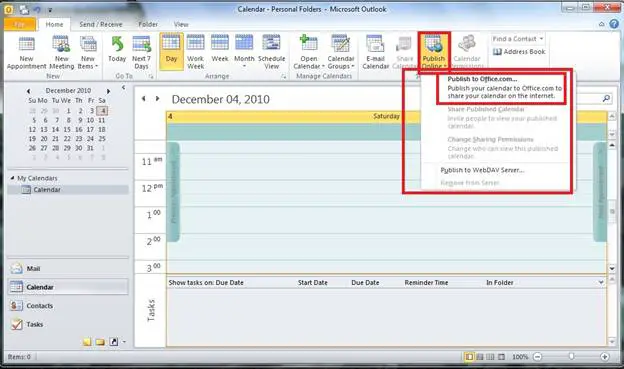The image size is (624, 369).
Task: Collapse the daily task list chevron
Action: 601,282
